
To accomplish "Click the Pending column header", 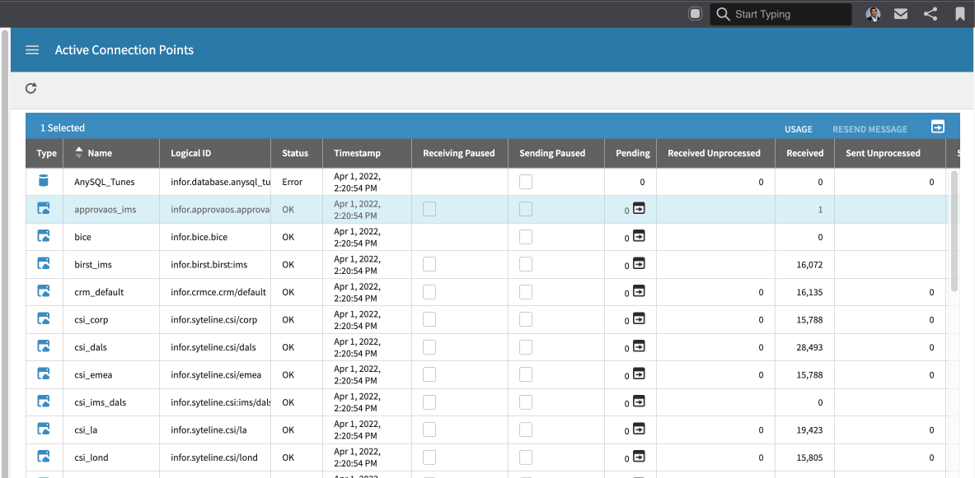I will (631, 153).
